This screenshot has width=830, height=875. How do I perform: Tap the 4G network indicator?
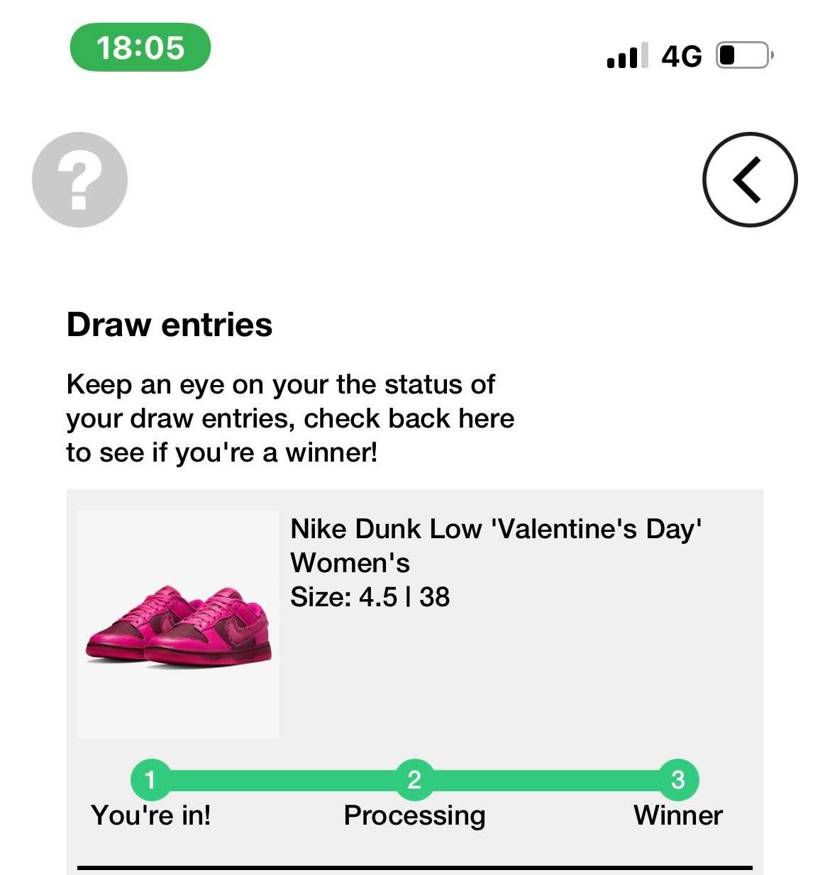(681, 56)
